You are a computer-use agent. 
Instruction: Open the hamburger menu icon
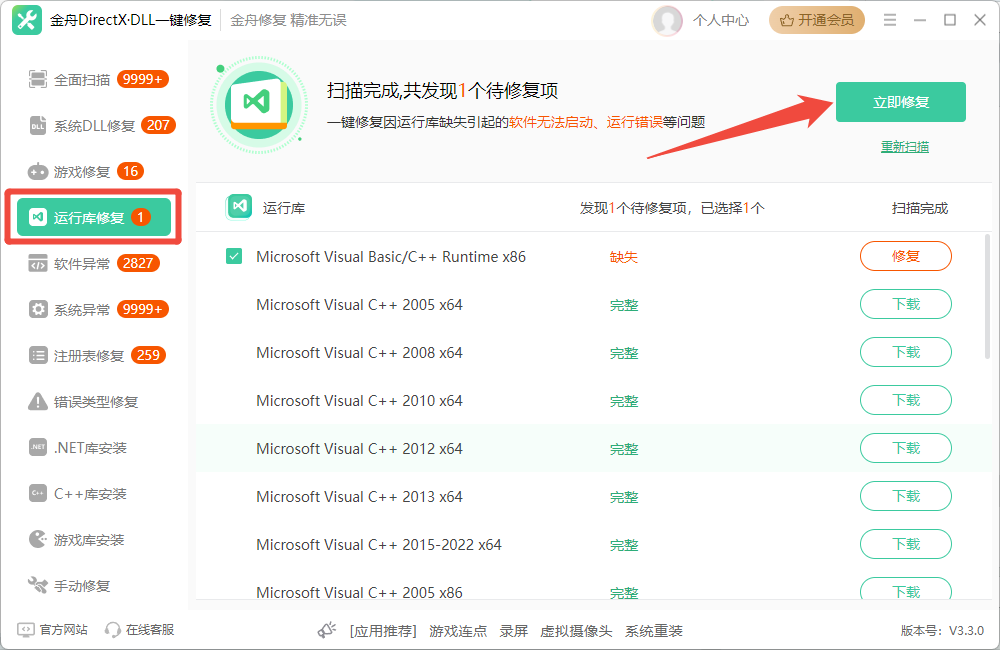(x=890, y=20)
